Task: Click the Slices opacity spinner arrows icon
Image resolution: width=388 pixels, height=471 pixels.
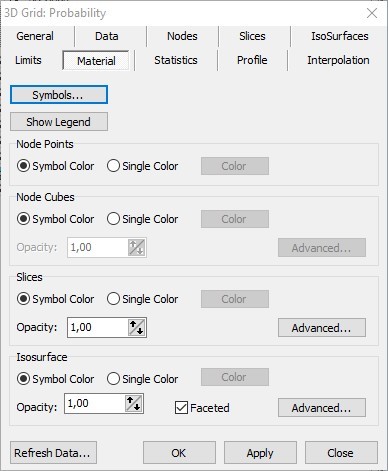Action: point(136,327)
